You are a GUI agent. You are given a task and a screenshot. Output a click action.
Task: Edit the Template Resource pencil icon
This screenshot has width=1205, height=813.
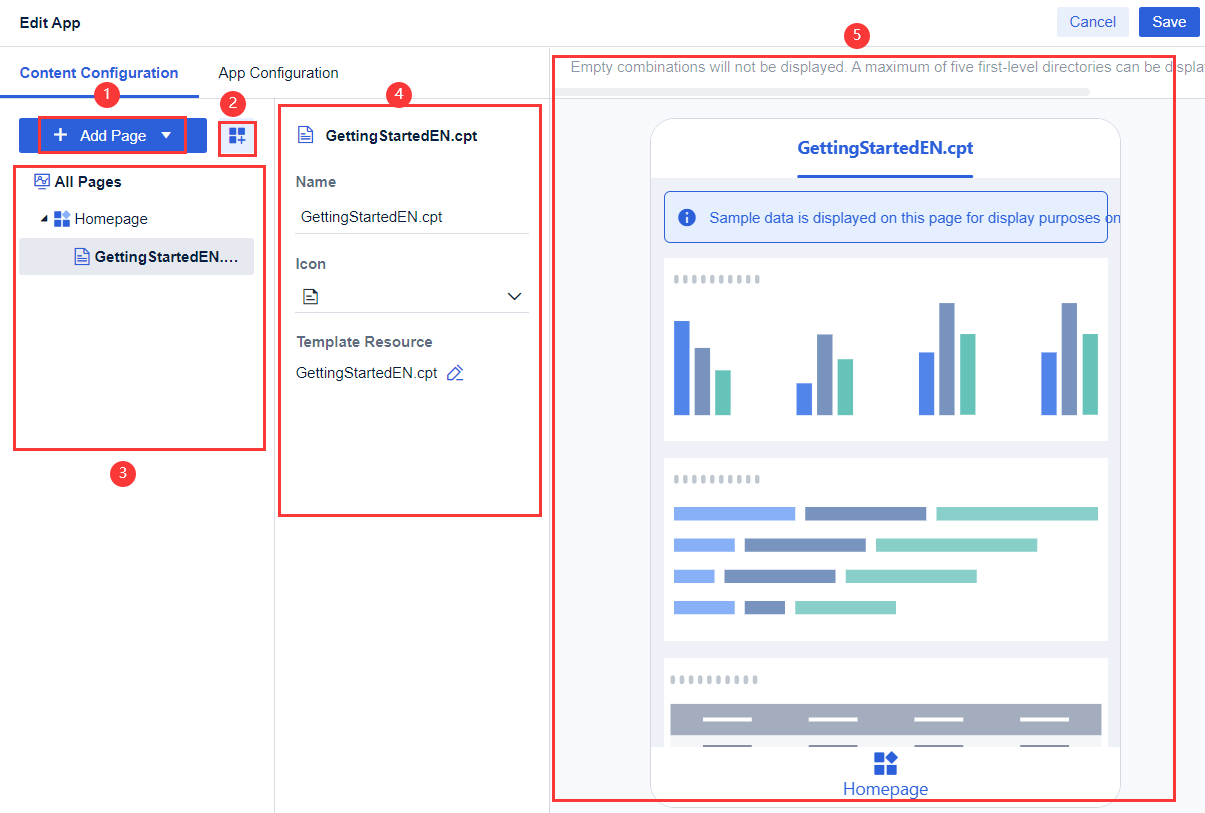coord(455,373)
